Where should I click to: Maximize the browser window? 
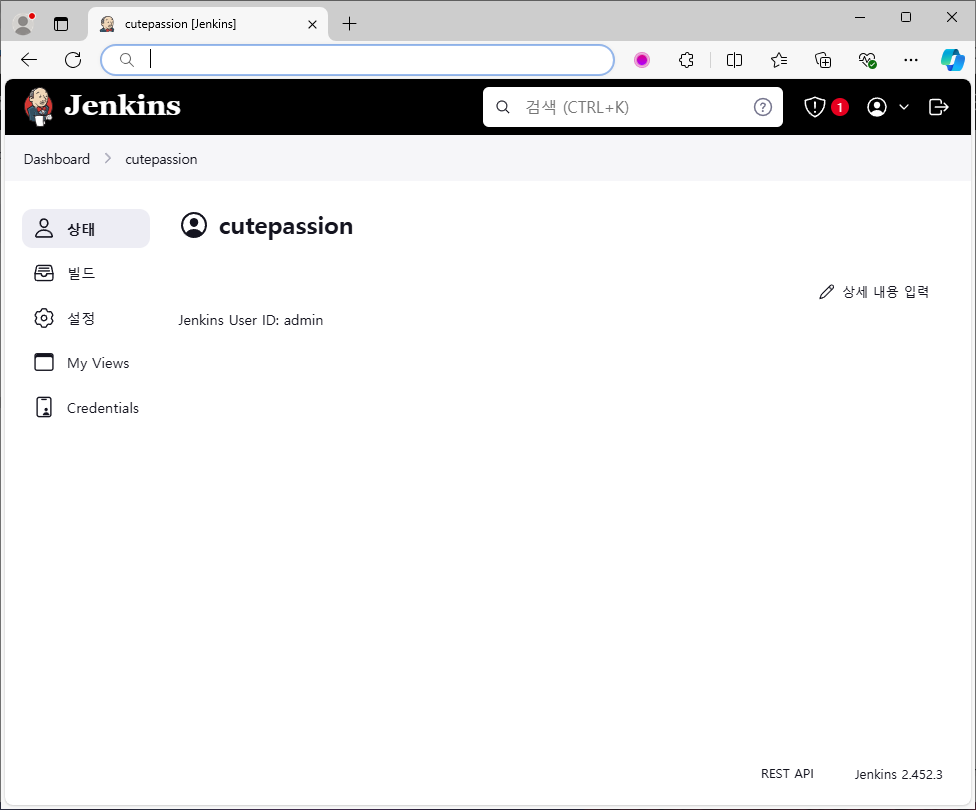point(906,17)
